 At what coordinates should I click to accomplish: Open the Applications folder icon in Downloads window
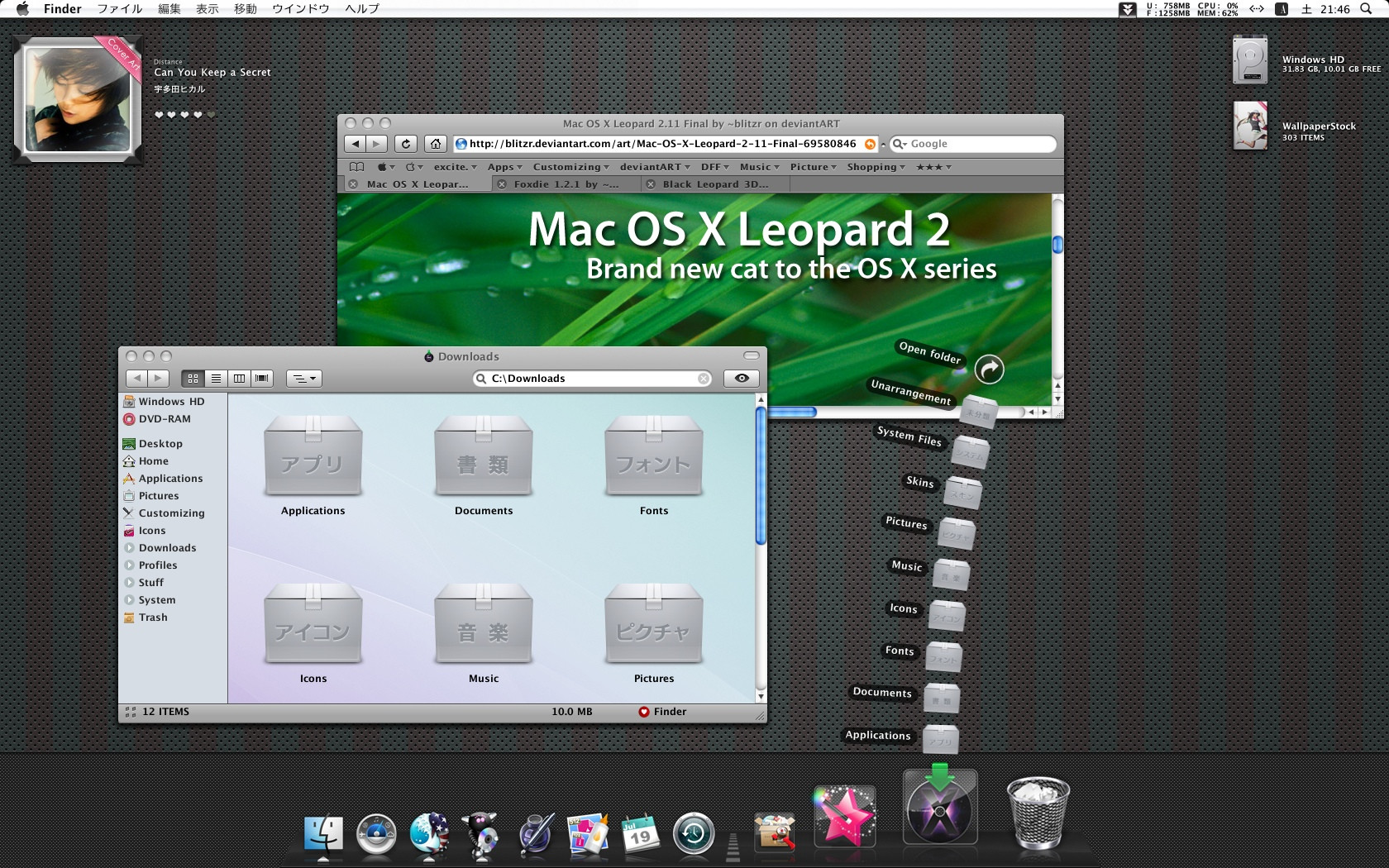[313, 456]
